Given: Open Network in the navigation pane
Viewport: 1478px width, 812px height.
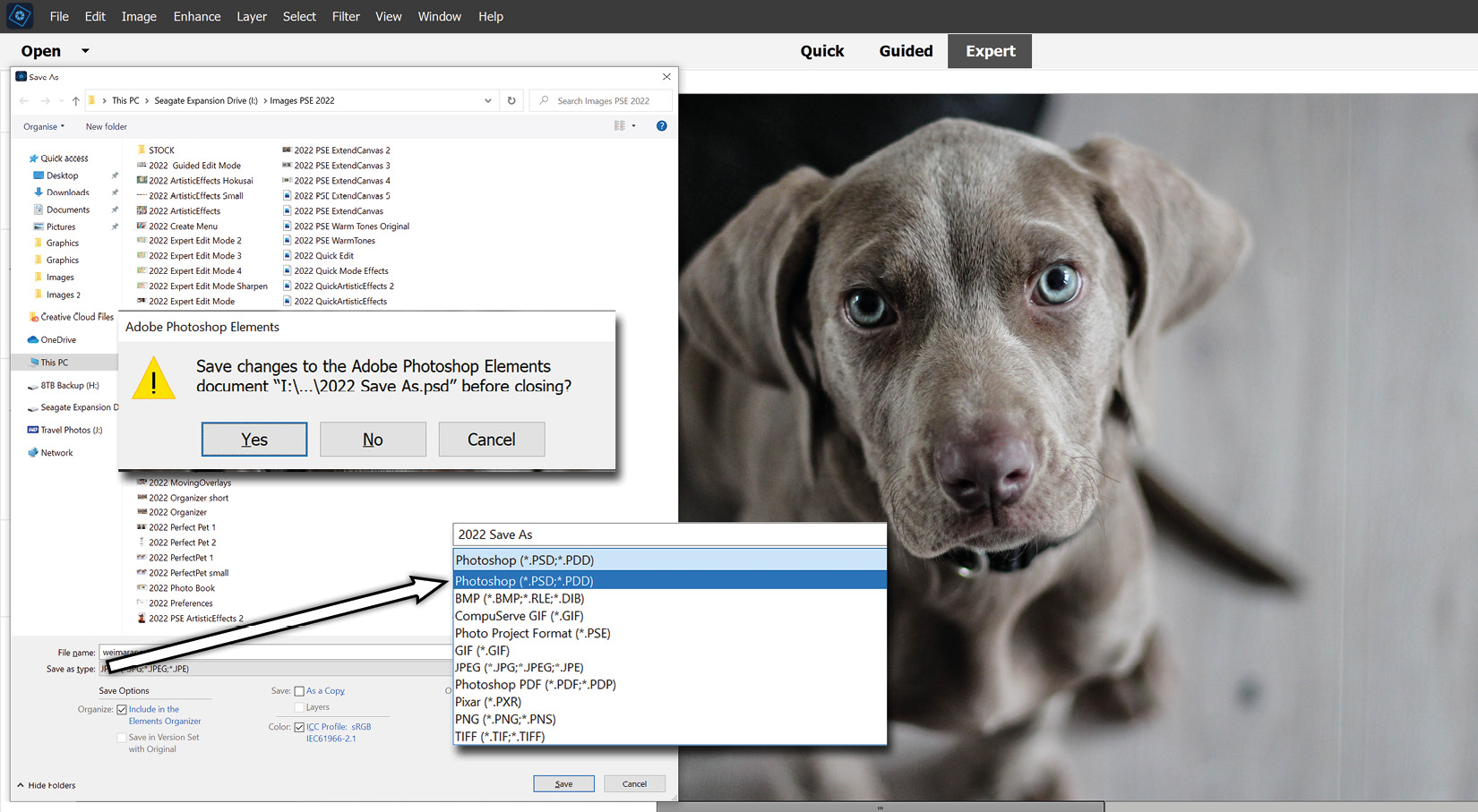Looking at the screenshot, I should coord(50,453).
